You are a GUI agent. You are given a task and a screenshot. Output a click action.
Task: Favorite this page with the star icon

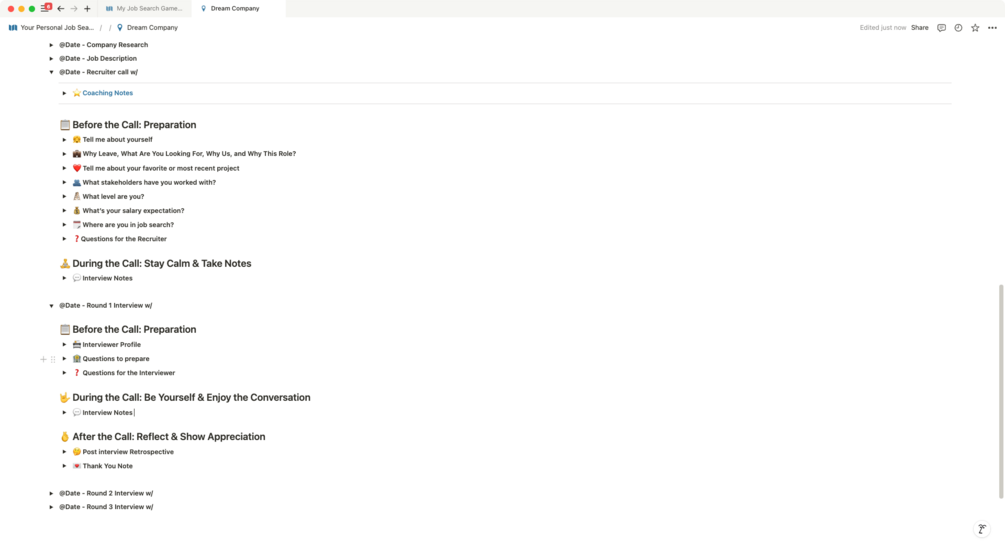[x=975, y=28]
